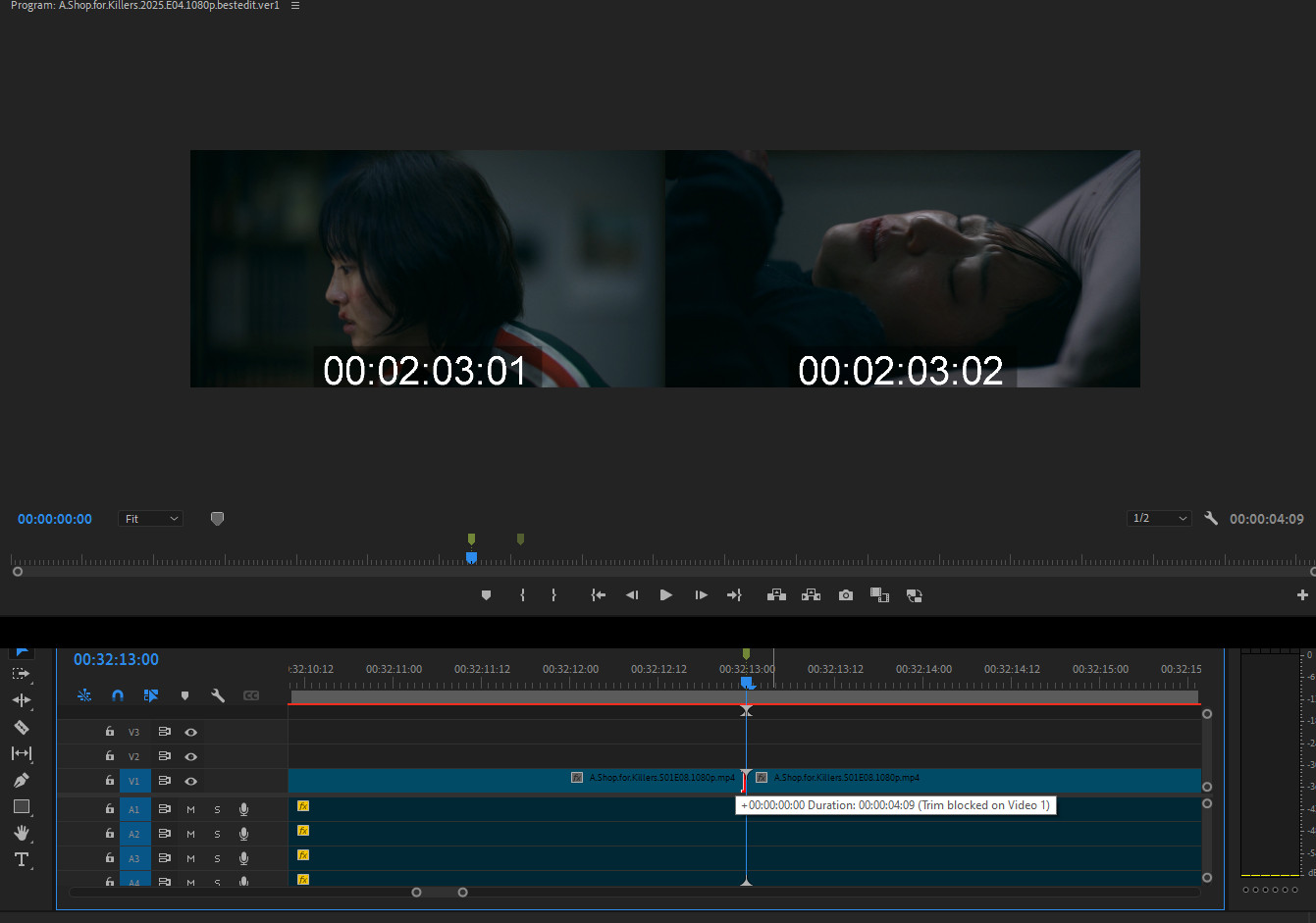Open timeline display settings wrench
Viewport: 1316px width, 923px height.
[218, 695]
